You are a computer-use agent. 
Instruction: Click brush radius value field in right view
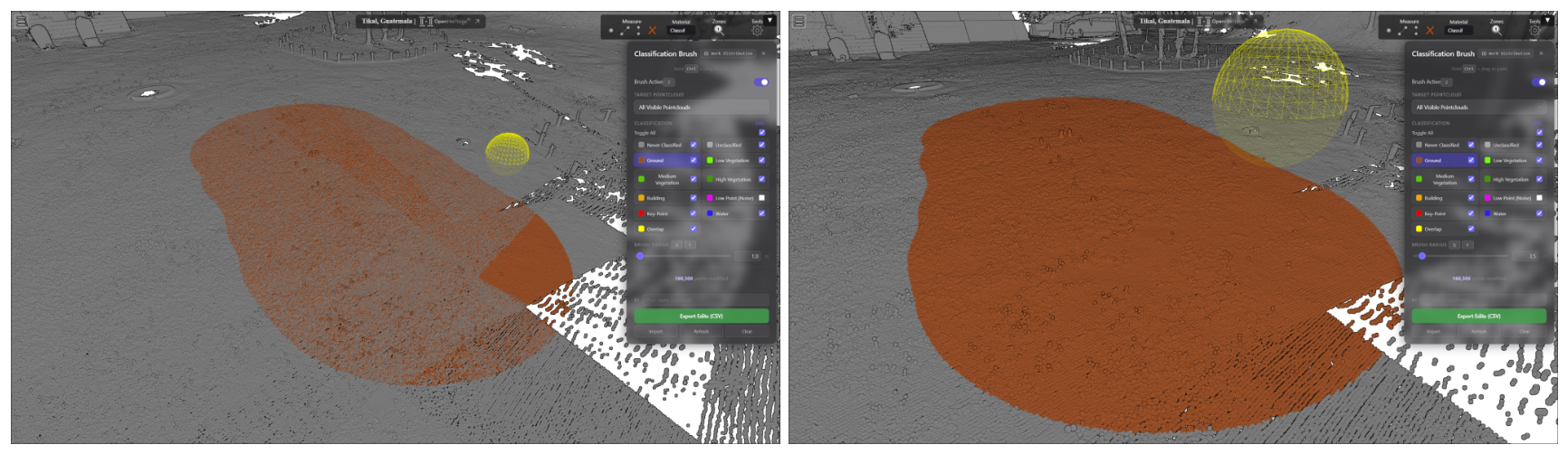point(1525,256)
